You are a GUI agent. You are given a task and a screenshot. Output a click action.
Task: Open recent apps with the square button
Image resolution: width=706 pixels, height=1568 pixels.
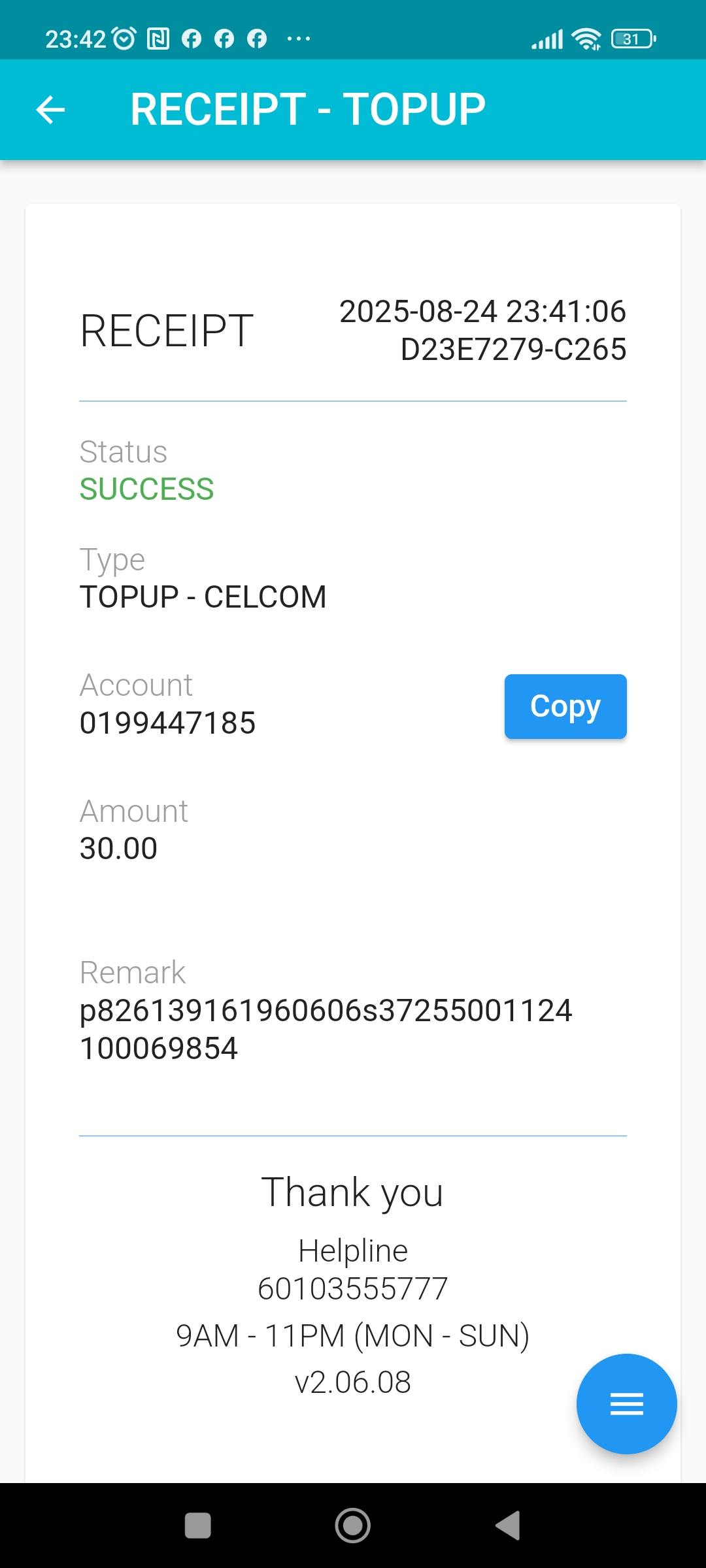(x=198, y=1526)
